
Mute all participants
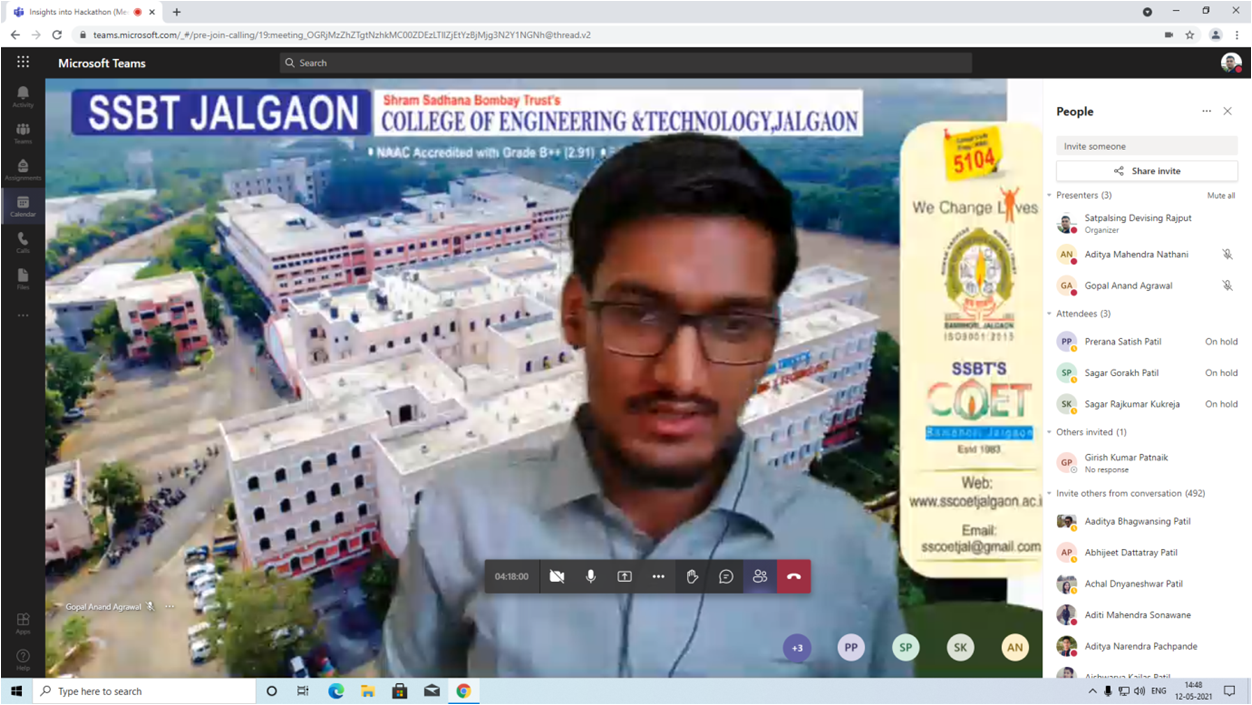(1221, 195)
